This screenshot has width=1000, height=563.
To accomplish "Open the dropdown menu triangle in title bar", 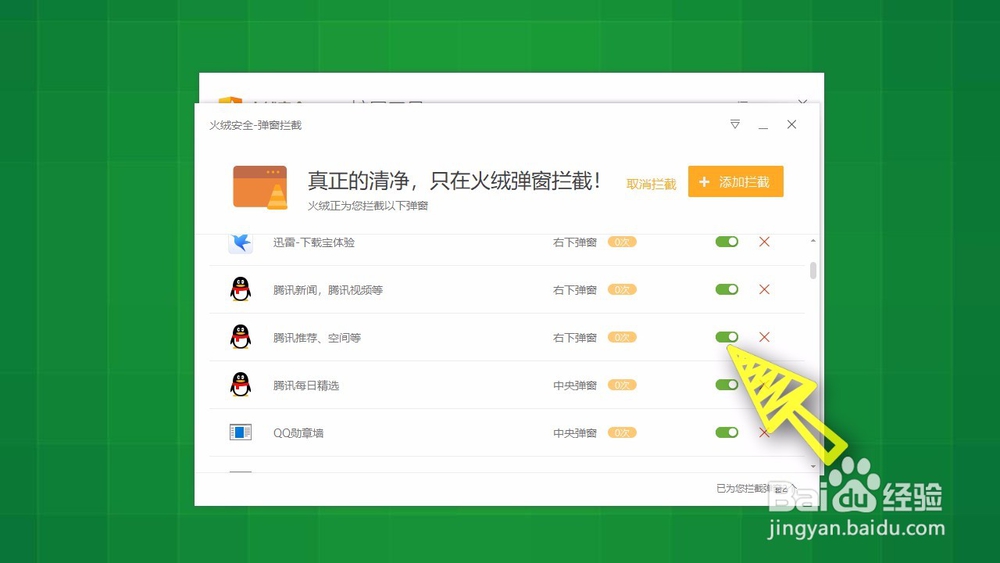I will click(x=735, y=124).
